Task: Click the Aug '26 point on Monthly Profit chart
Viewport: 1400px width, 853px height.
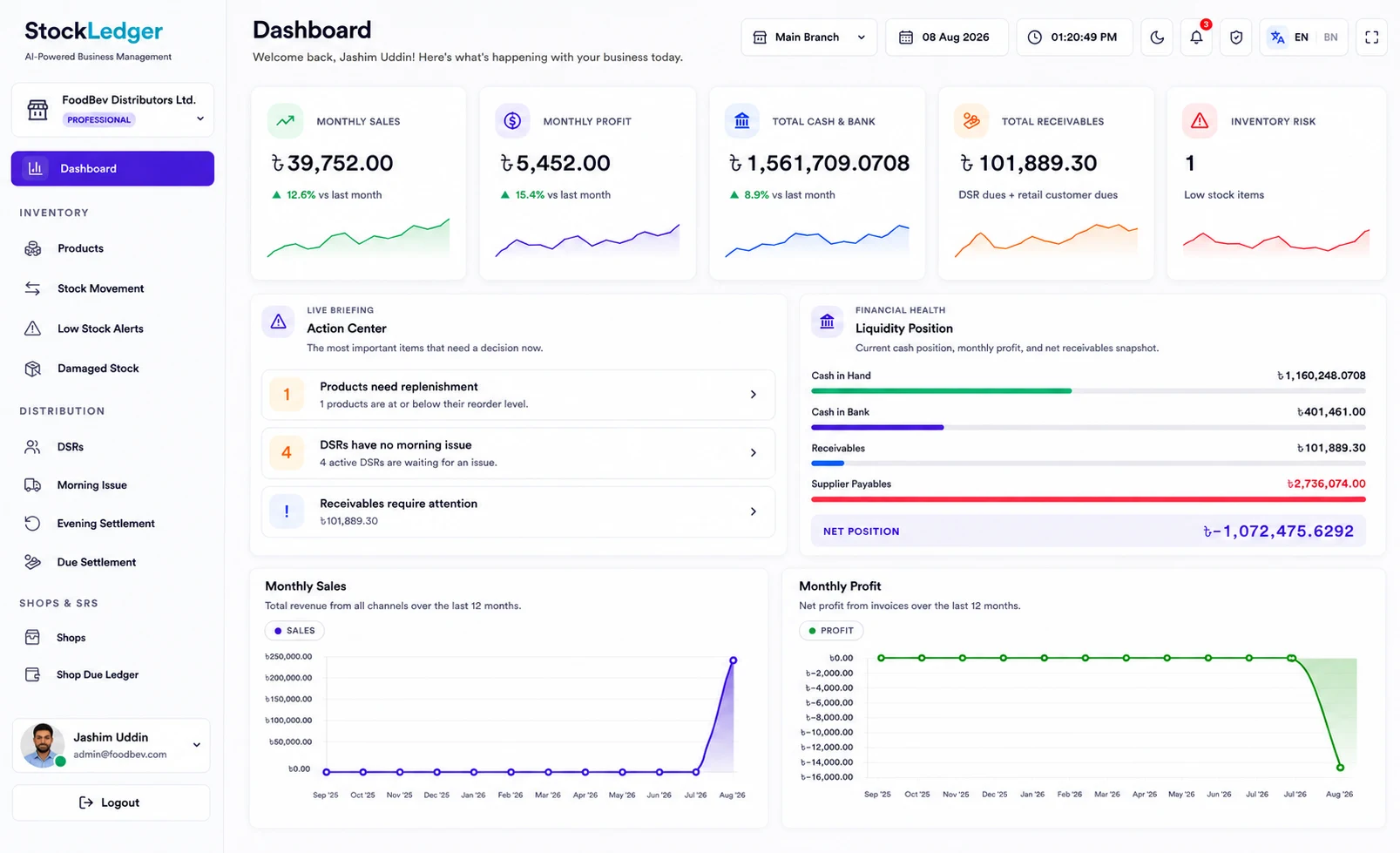Action: [1340, 768]
